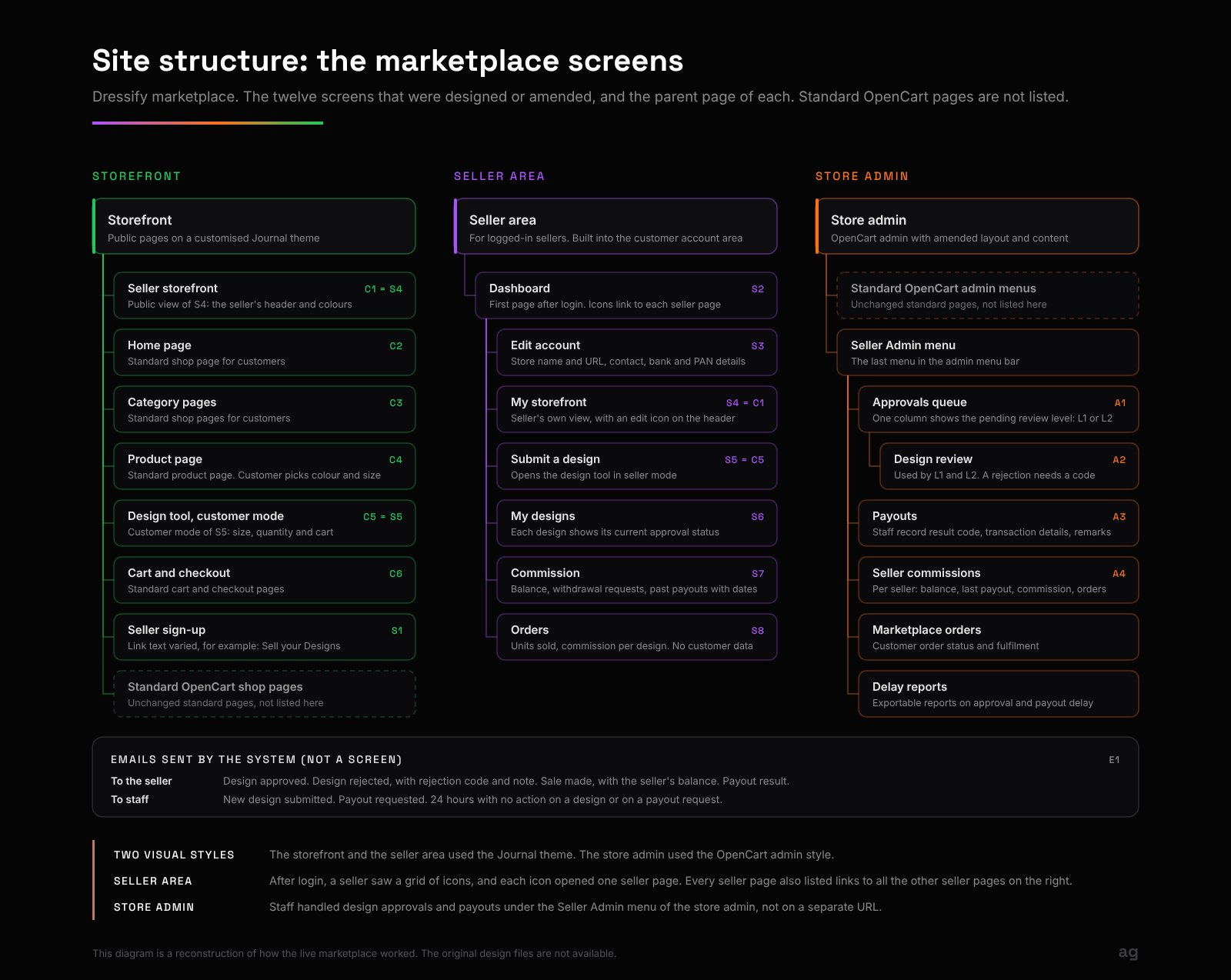Select the Seller sign-up card
The image size is (1231, 980).
[x=265, y=637]
